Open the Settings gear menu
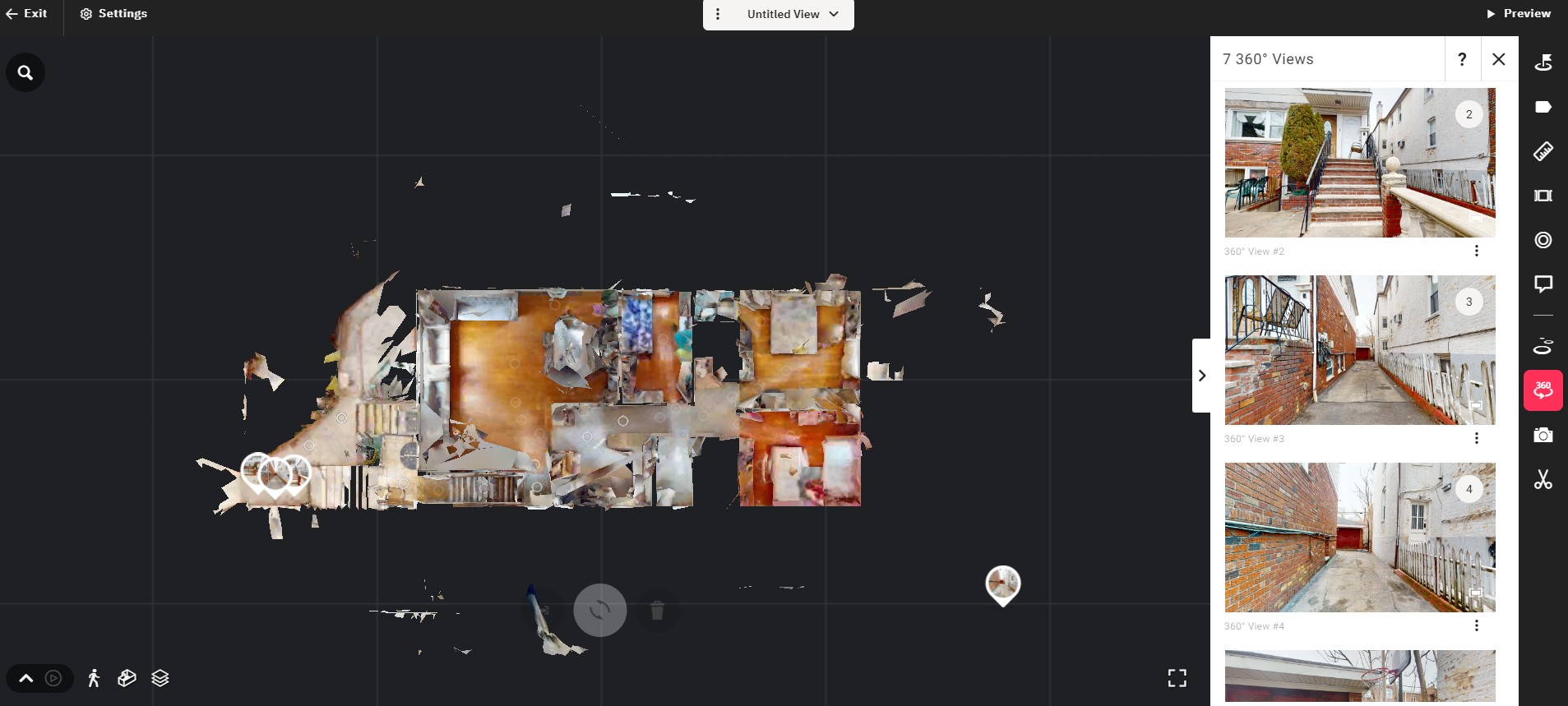 [113, 14]
